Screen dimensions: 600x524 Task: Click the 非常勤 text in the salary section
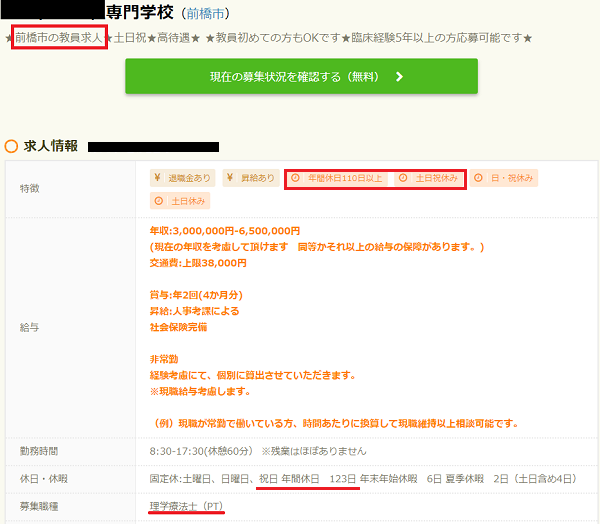pos(164,359)
